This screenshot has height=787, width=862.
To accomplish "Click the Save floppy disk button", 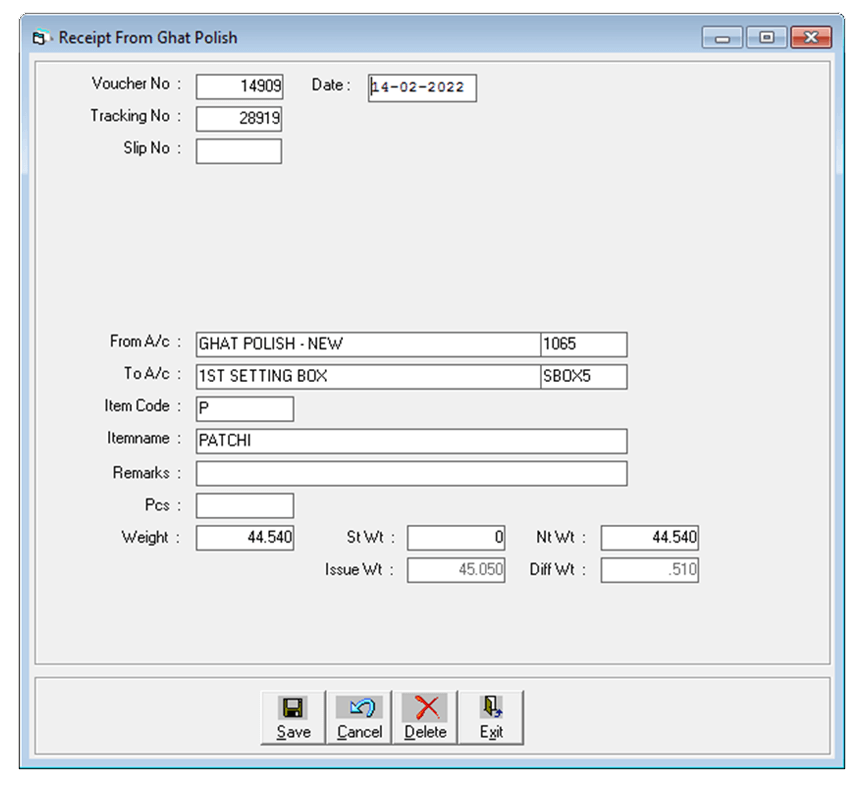I will coord(294,718).
